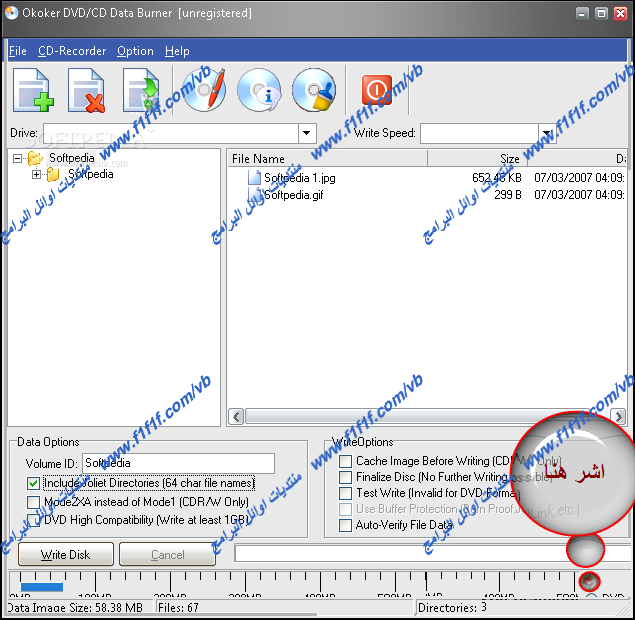Expand the Softpedia subfolder in tree
Viewport: 635px width, 620px height.
pyautogui.click(x=37, y=174)
